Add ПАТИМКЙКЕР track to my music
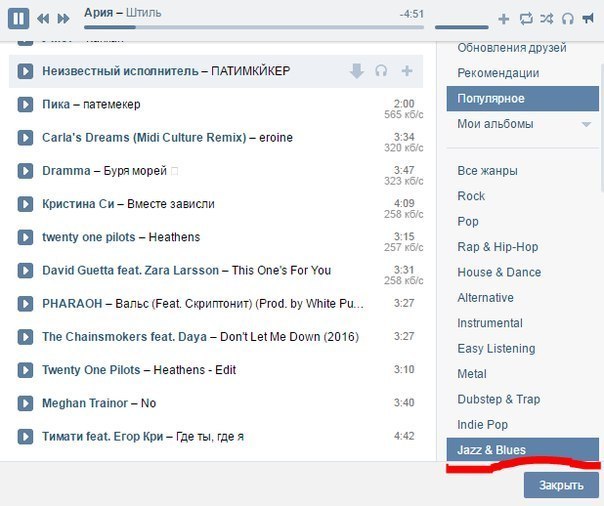 407,71
